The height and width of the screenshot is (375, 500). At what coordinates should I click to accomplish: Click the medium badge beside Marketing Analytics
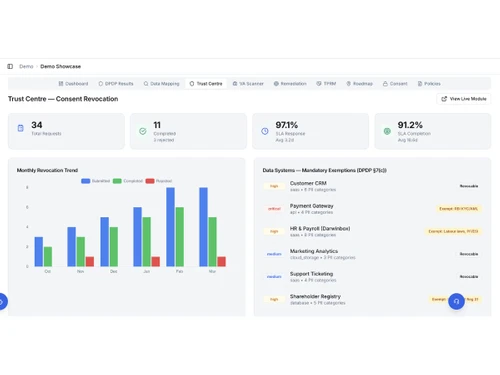274,254
